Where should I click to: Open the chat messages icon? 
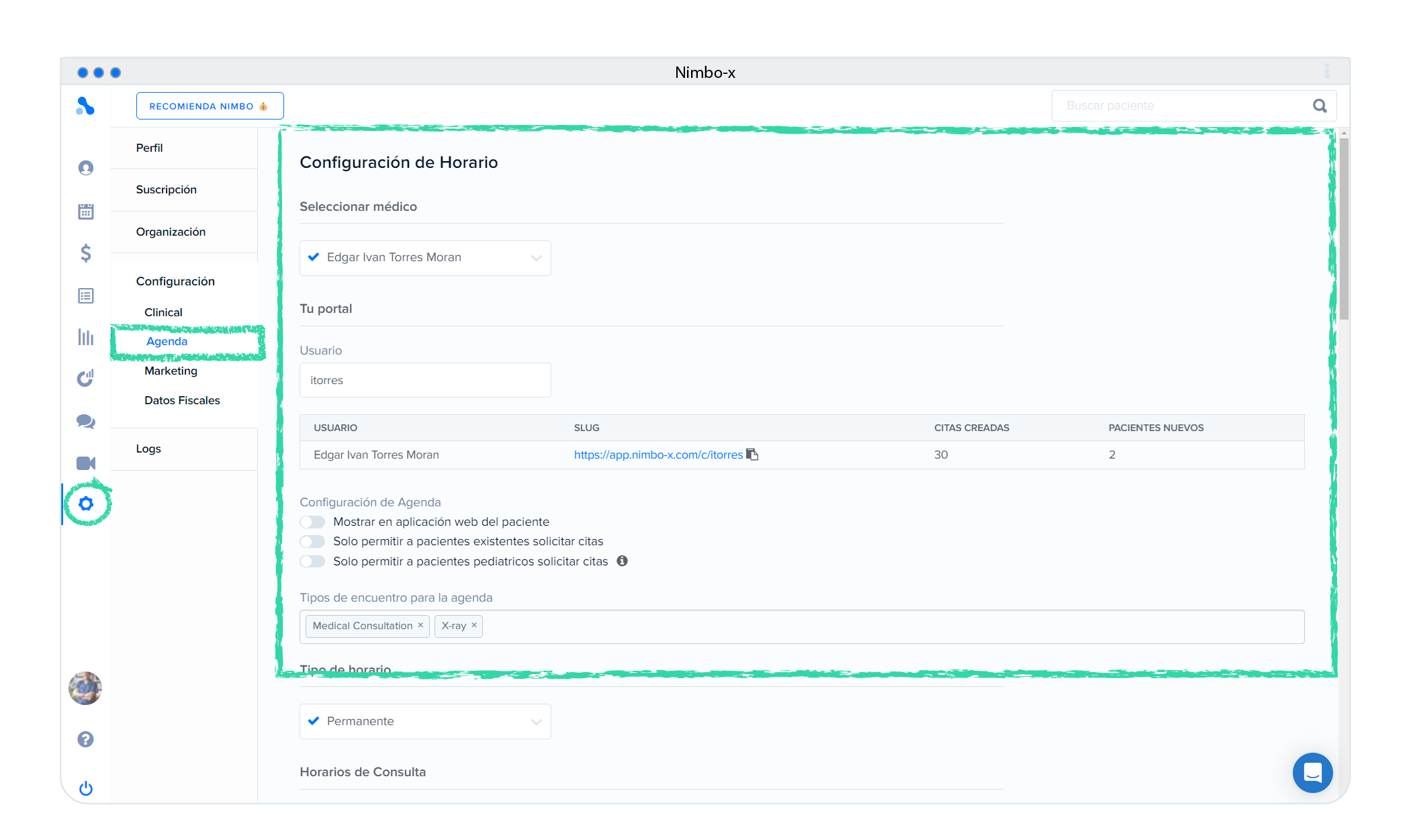[85, 421]
